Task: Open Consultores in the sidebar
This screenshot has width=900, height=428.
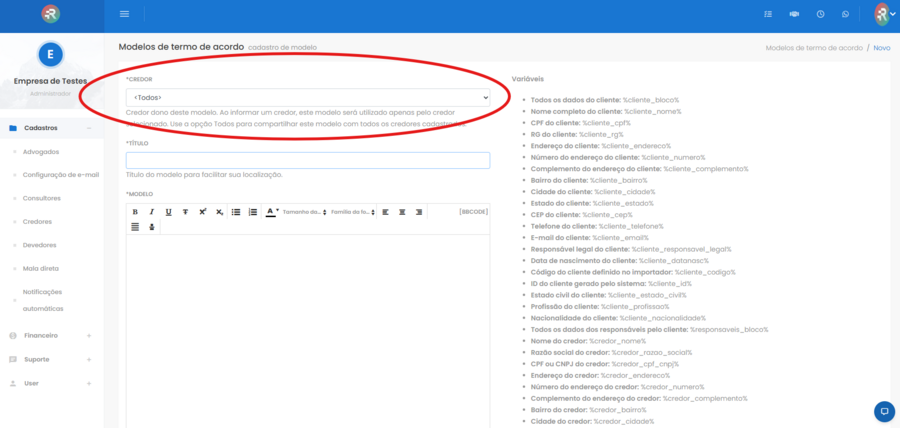Action: pyautogui.click(x=41, y=198)
